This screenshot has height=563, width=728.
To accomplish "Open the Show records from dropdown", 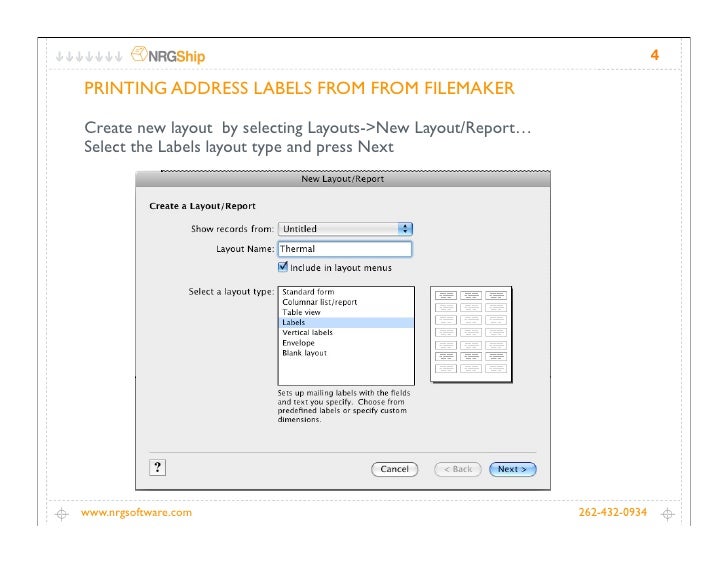I will point(345,229).
